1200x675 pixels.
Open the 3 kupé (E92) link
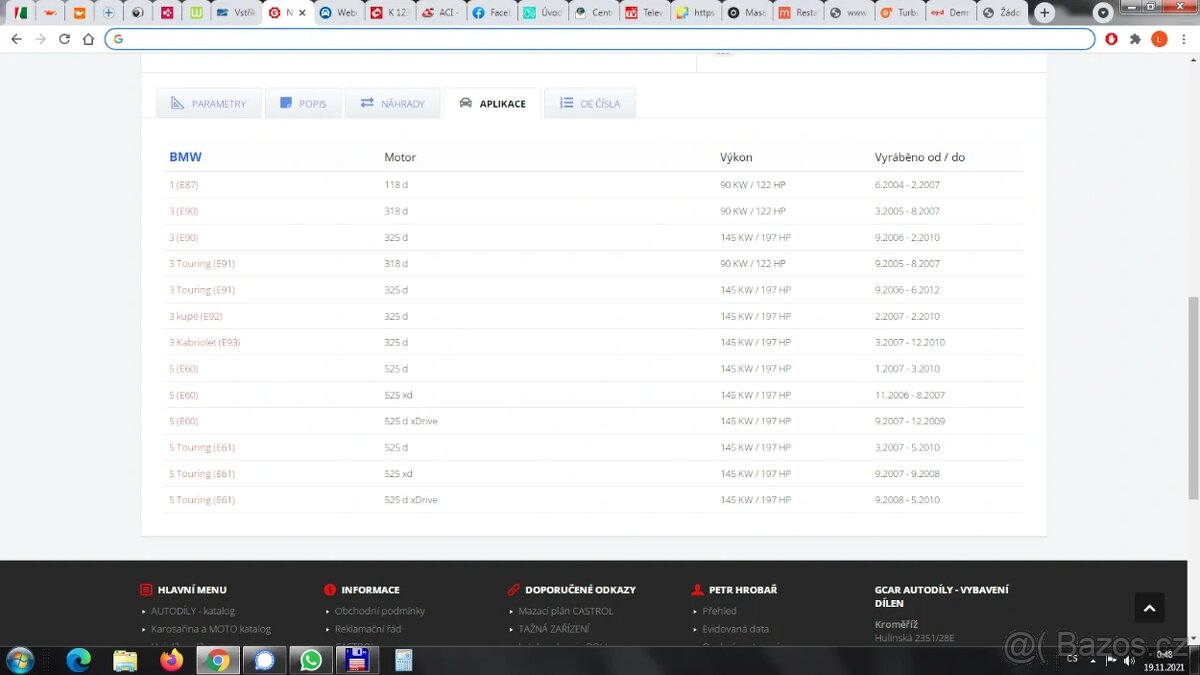click(195, 316)
